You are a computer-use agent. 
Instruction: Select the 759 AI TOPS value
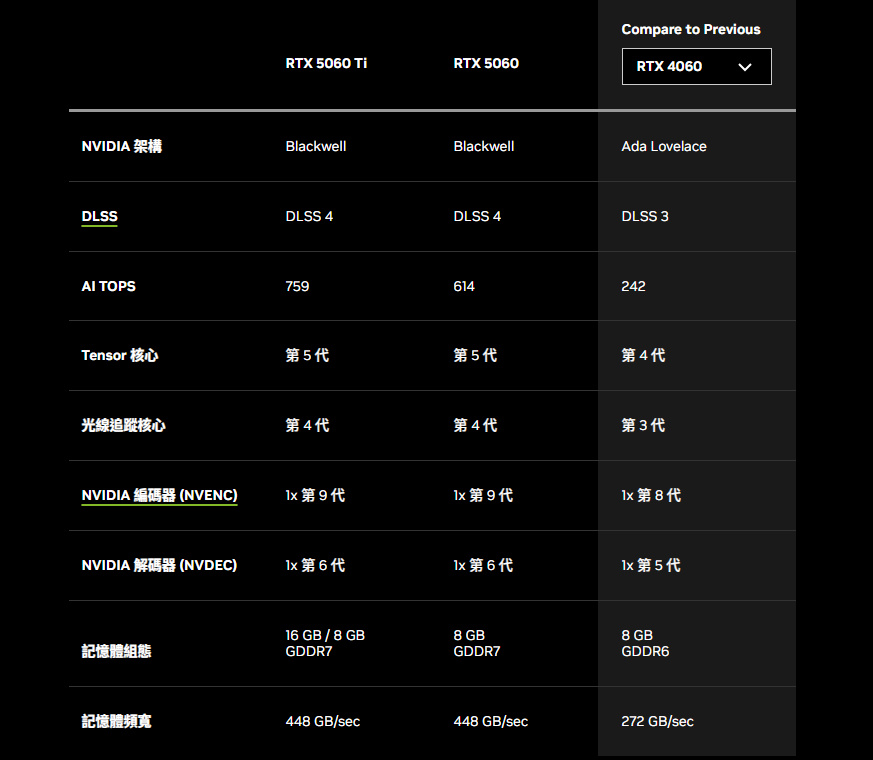[x=297, y=286]
